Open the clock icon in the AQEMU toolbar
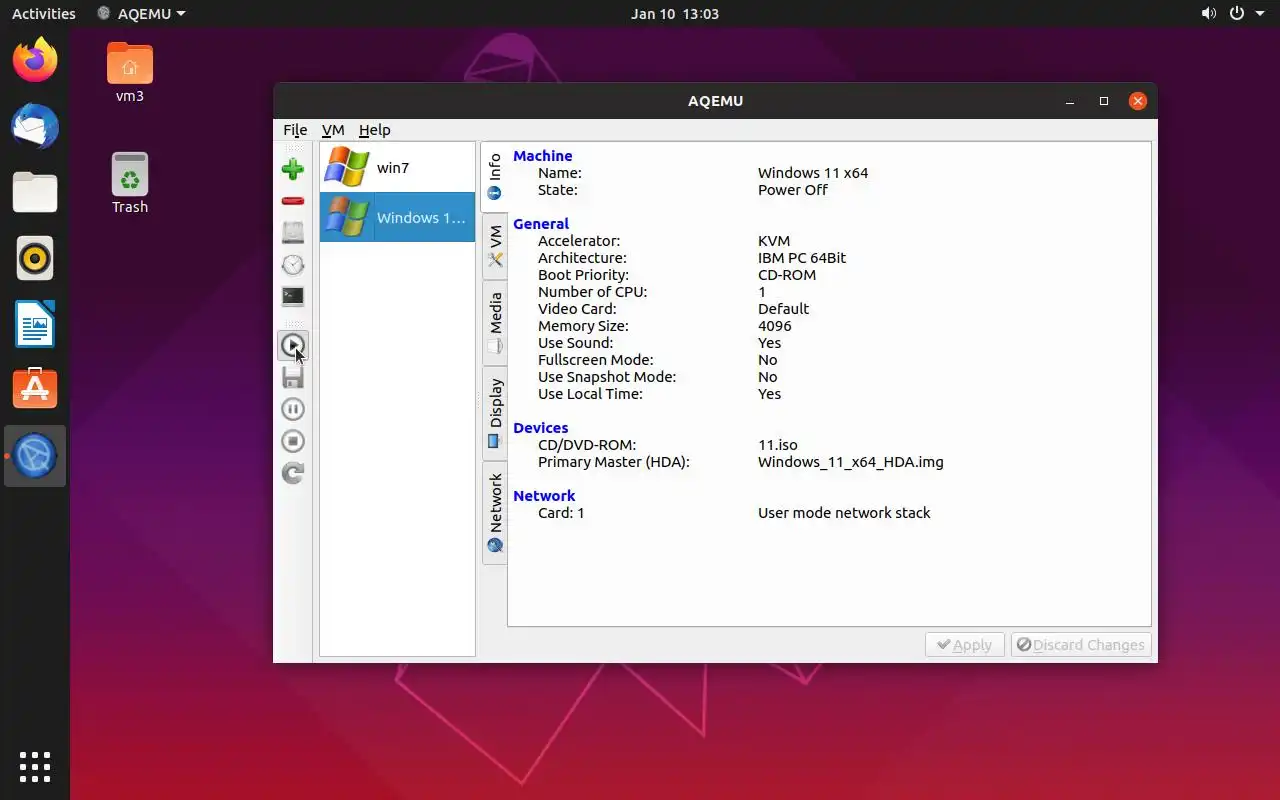The image size is (1280, 800). coord(293,264)
